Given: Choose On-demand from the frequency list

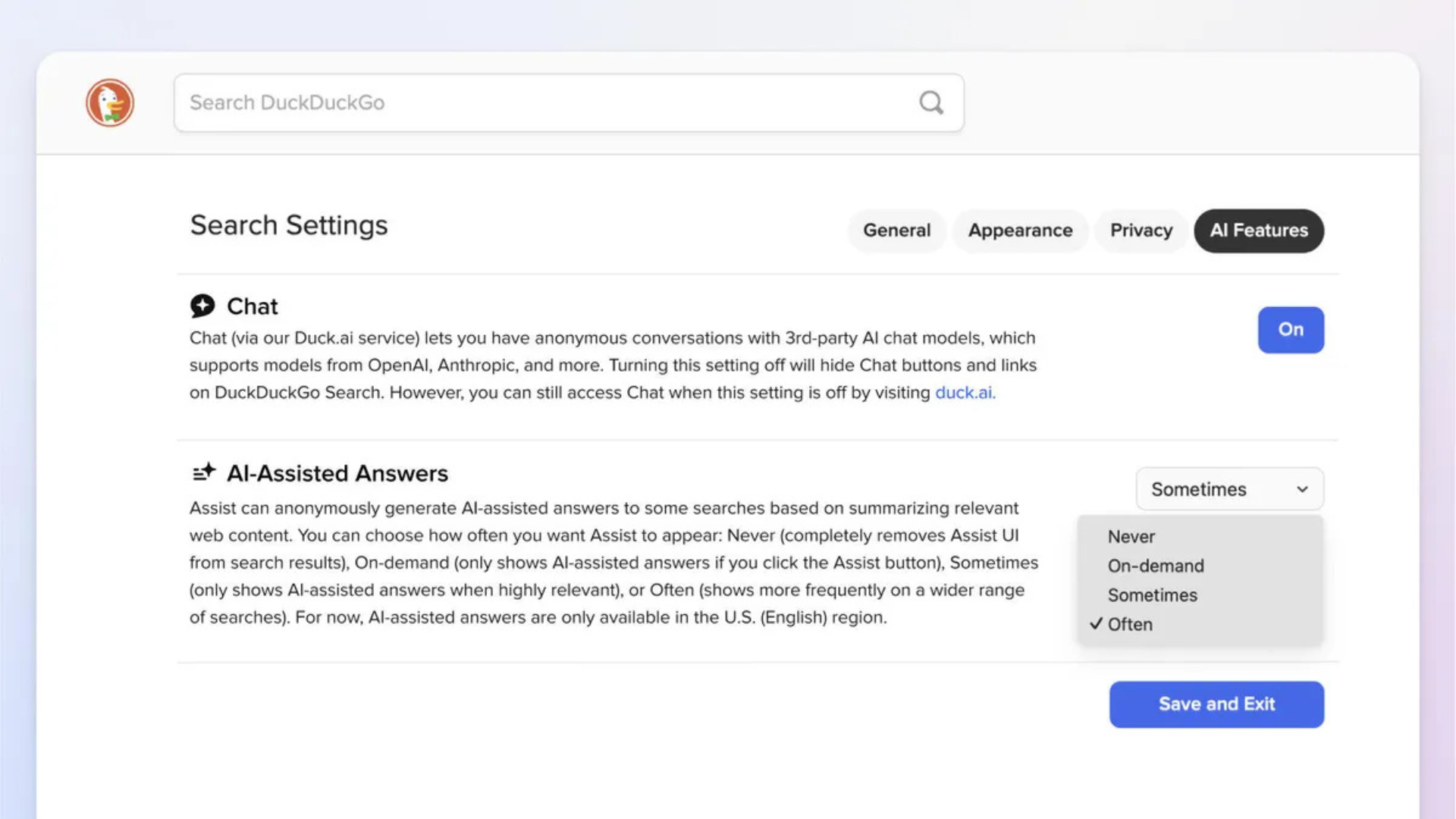Looking at the screenshot, I should pos(1156,566).
